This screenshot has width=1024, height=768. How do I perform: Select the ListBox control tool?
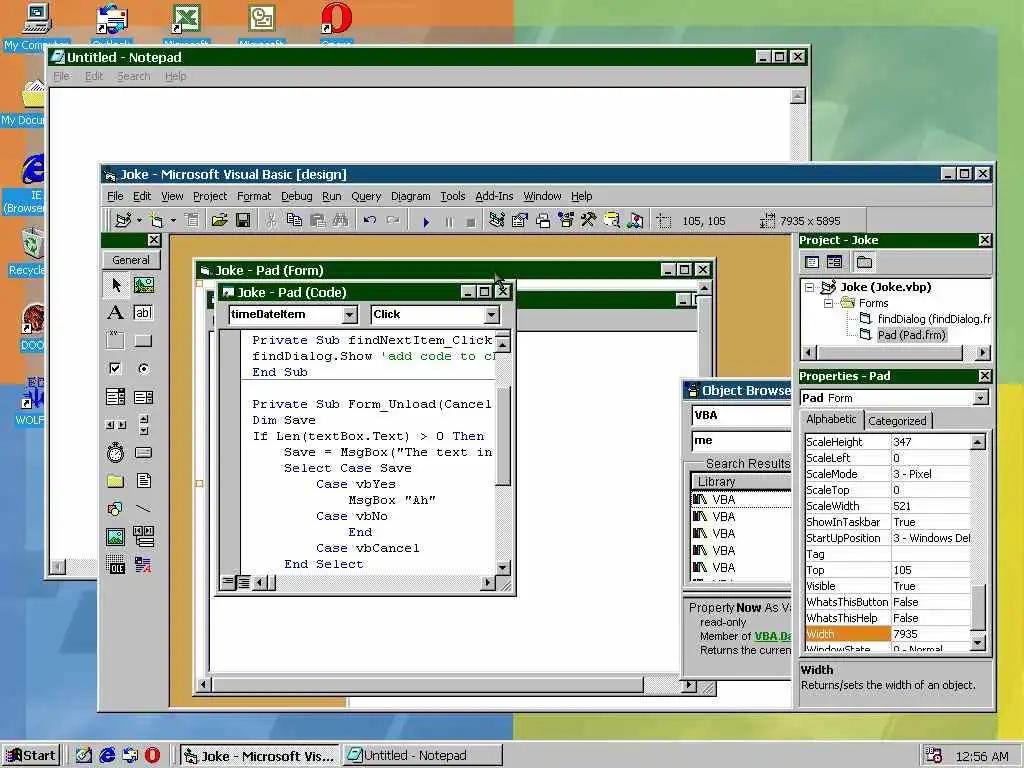pyautogui.click(x=144, y=397)
